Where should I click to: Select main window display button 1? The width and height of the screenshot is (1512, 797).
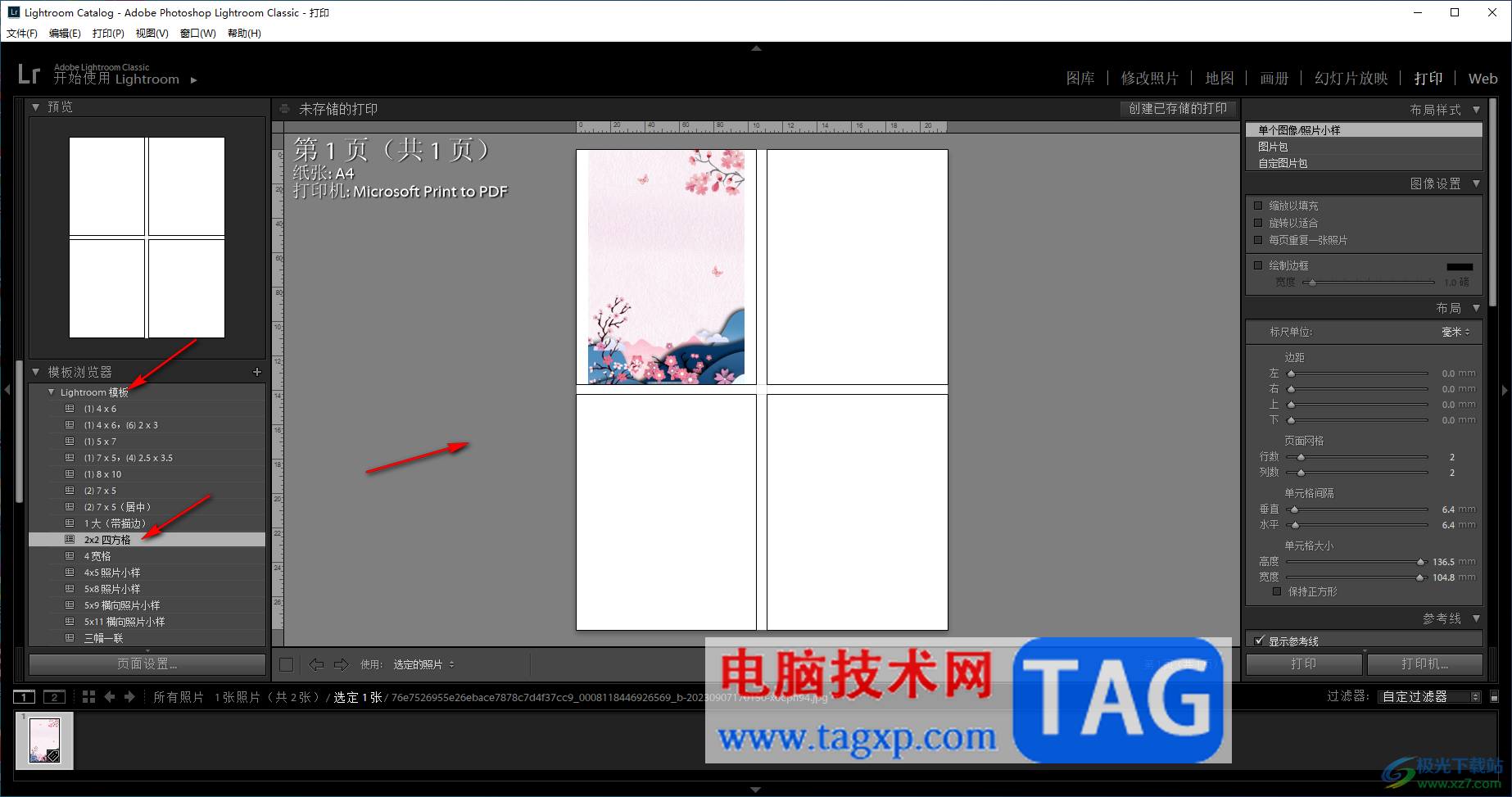(x=25, y=697)
